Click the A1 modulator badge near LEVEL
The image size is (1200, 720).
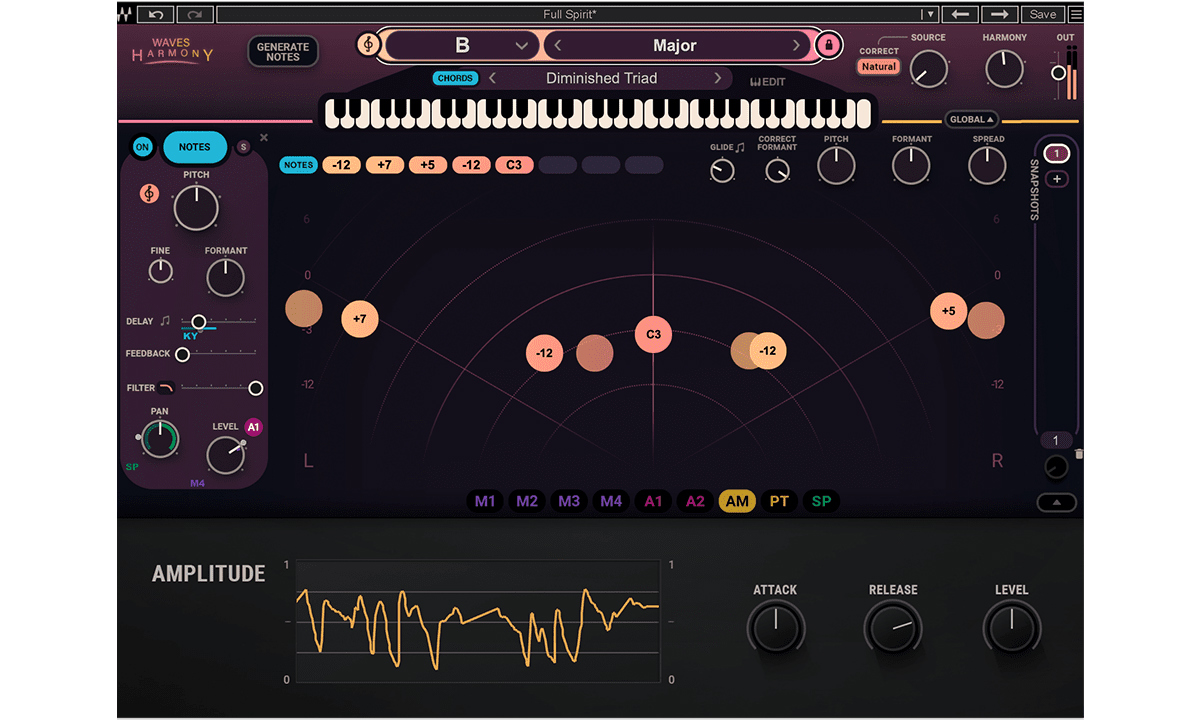point(253,427)
